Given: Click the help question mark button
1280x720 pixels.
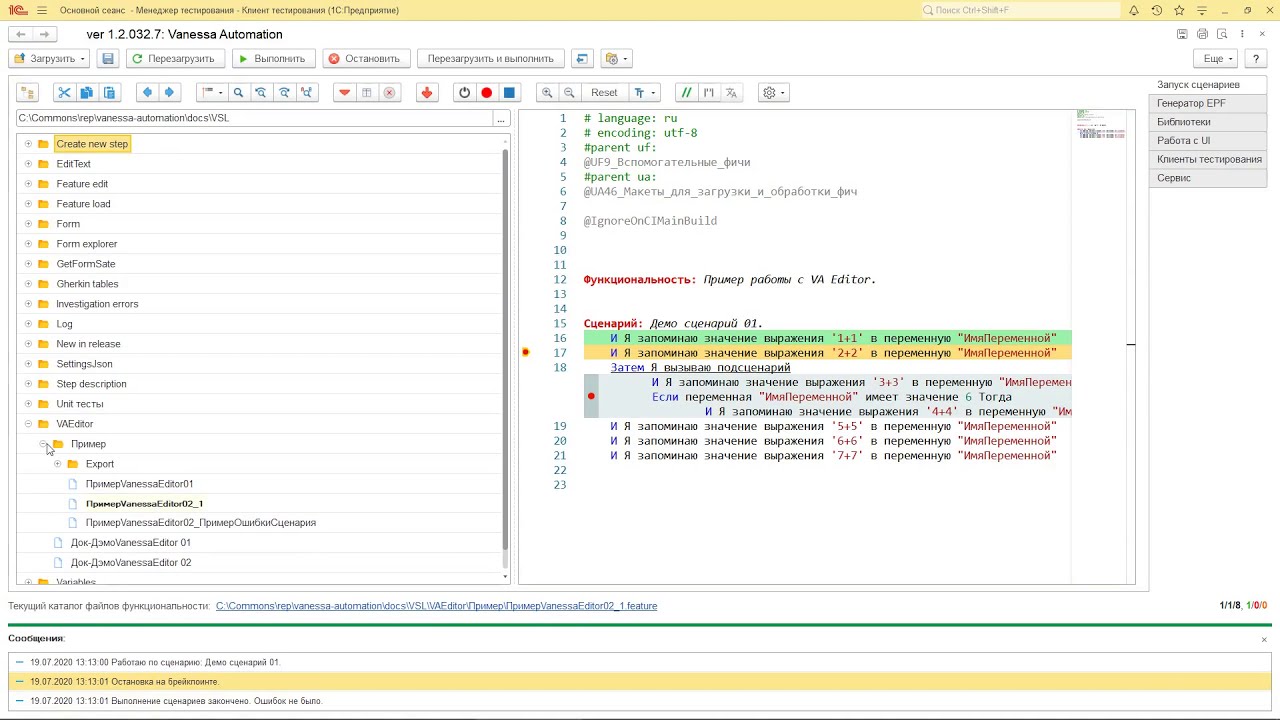Looking at the screenshot, I should point(1256,59).
